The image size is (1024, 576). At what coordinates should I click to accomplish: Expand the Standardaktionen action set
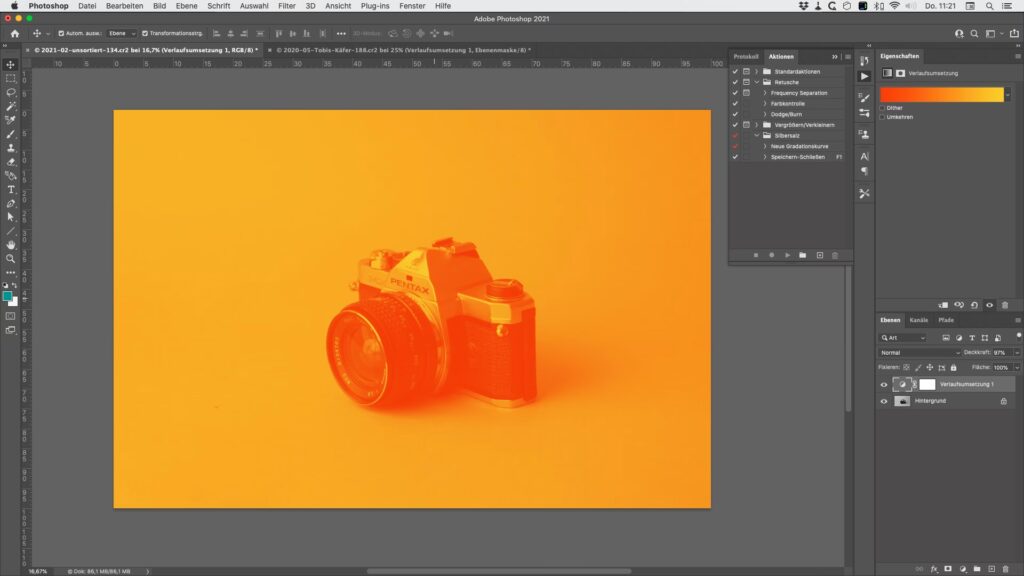(756, 72)
